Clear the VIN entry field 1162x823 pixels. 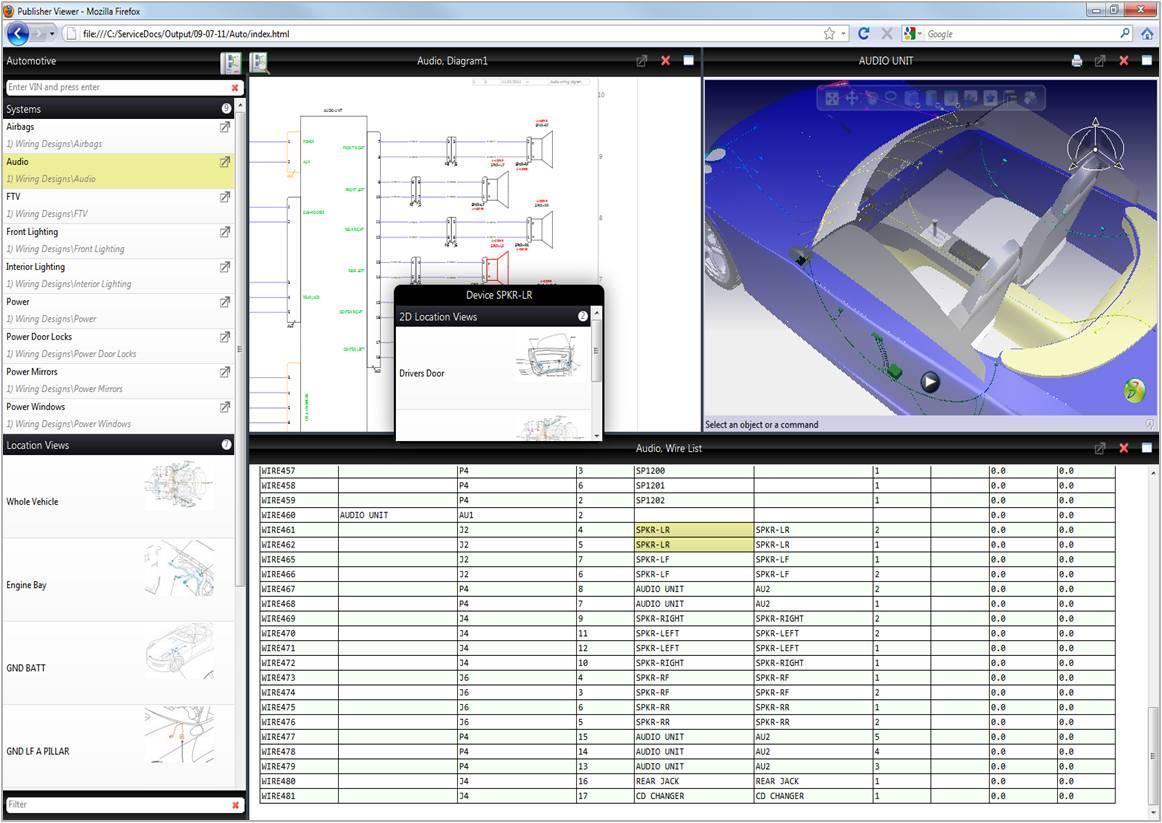235,88
